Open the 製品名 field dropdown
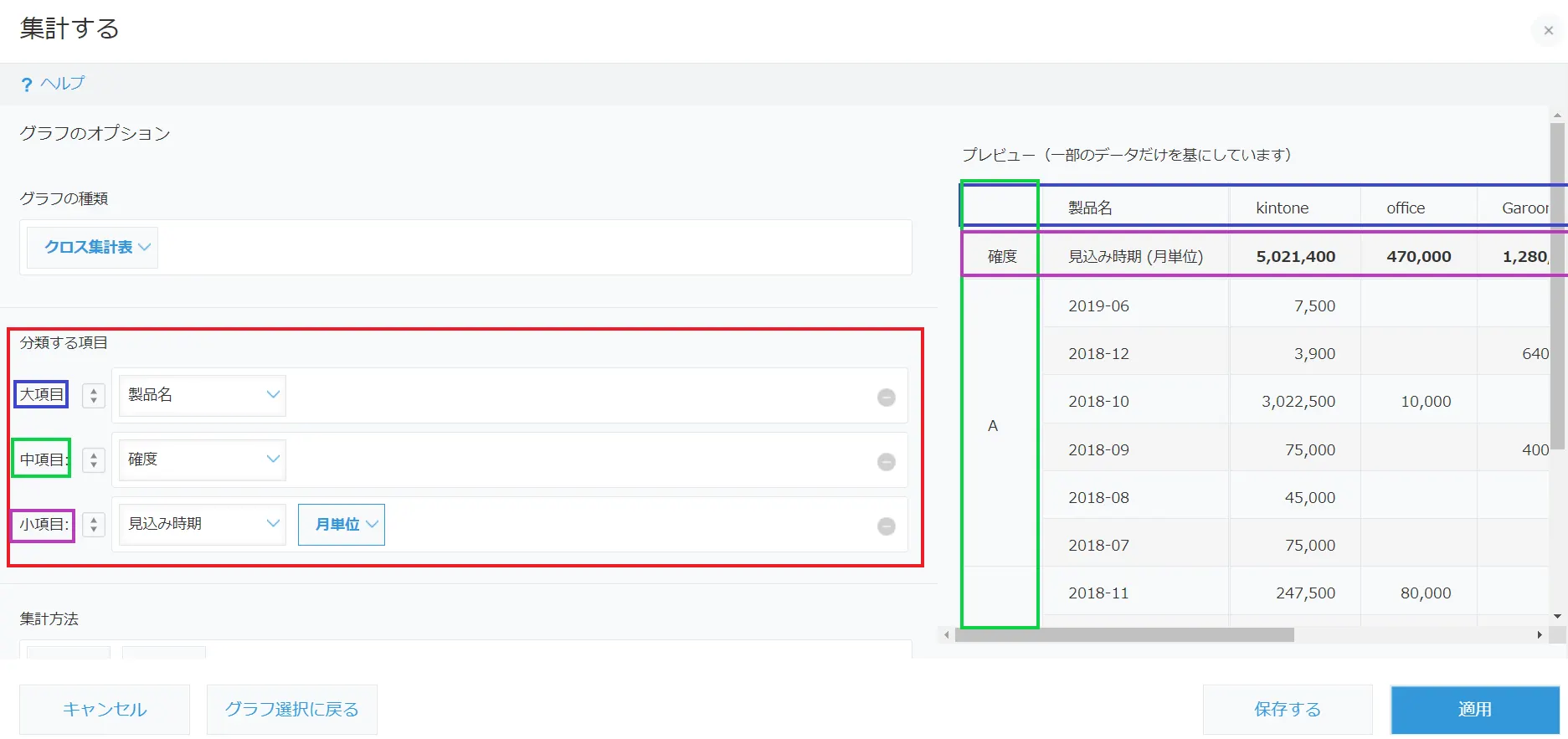 tap(203, 395)
